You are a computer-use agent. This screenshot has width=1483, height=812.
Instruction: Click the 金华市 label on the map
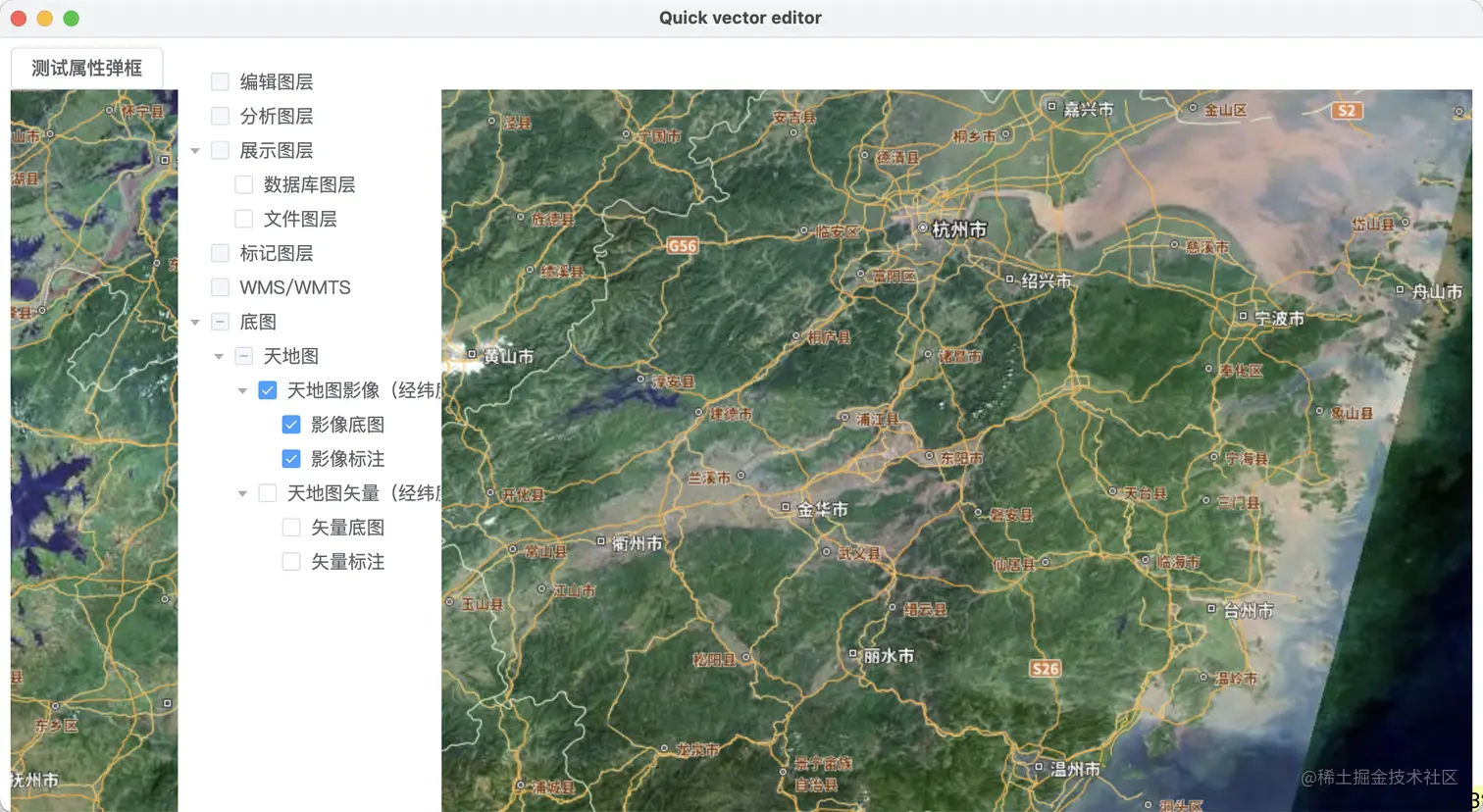[822, 509]
